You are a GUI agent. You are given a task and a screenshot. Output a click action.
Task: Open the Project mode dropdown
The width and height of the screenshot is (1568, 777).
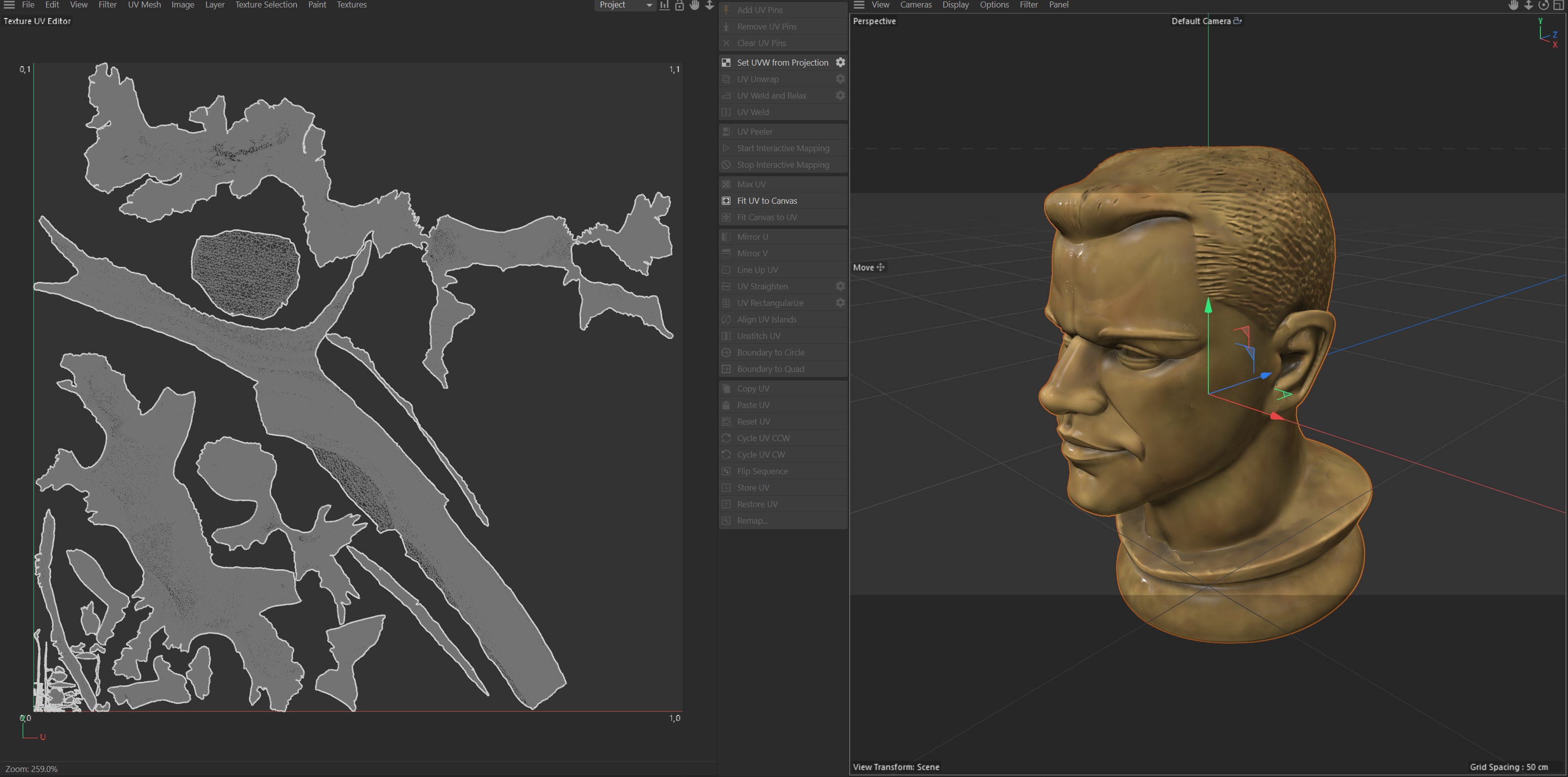pyautogui.click(x=625, y=5)
